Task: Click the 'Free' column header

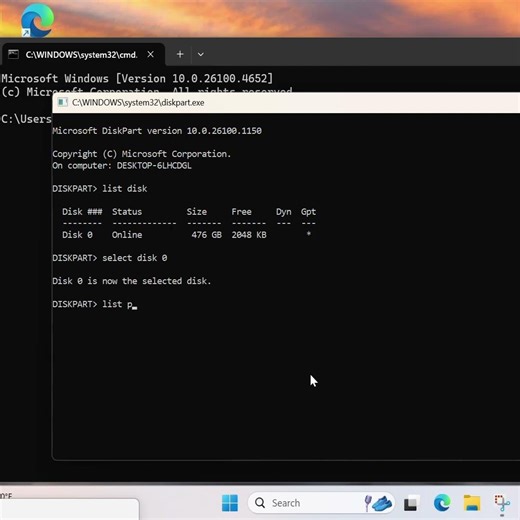Action: [x=242, y=212]
